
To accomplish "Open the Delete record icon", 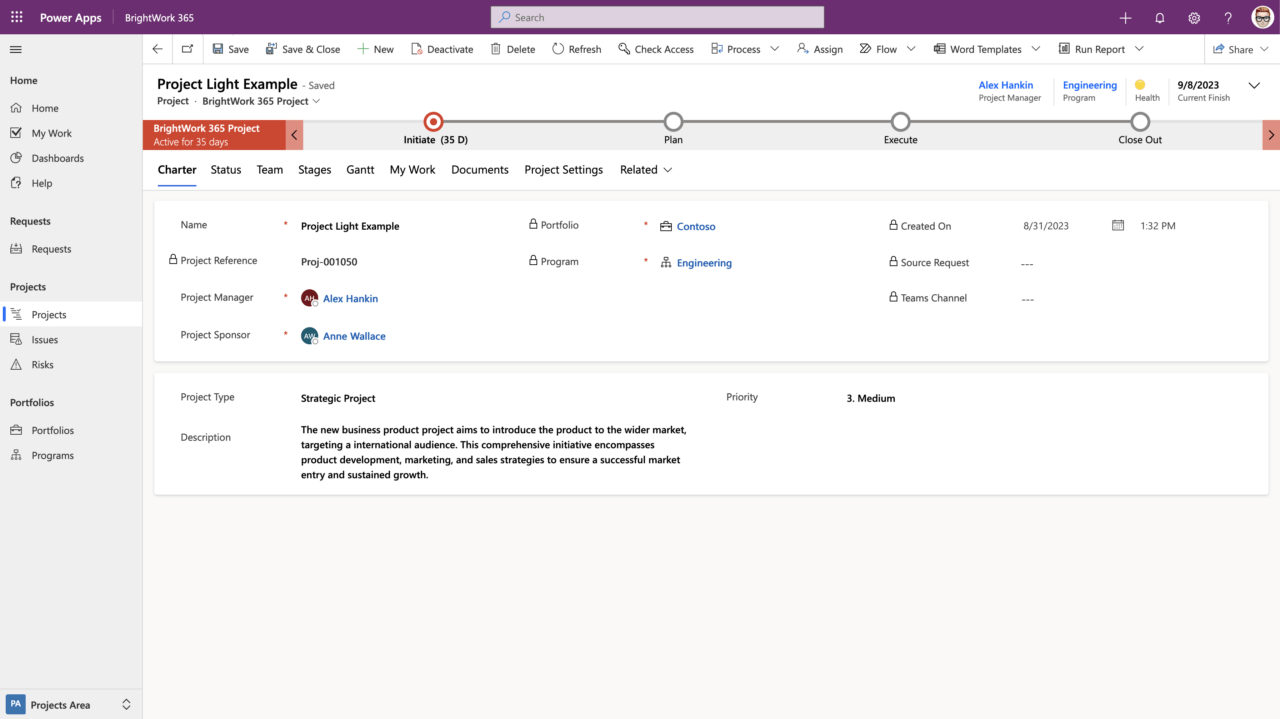I will point(495,48).
